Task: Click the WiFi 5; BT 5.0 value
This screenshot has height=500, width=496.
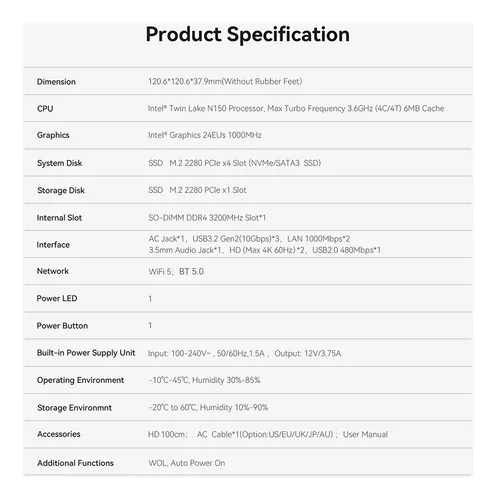Action: coord(176,271)
